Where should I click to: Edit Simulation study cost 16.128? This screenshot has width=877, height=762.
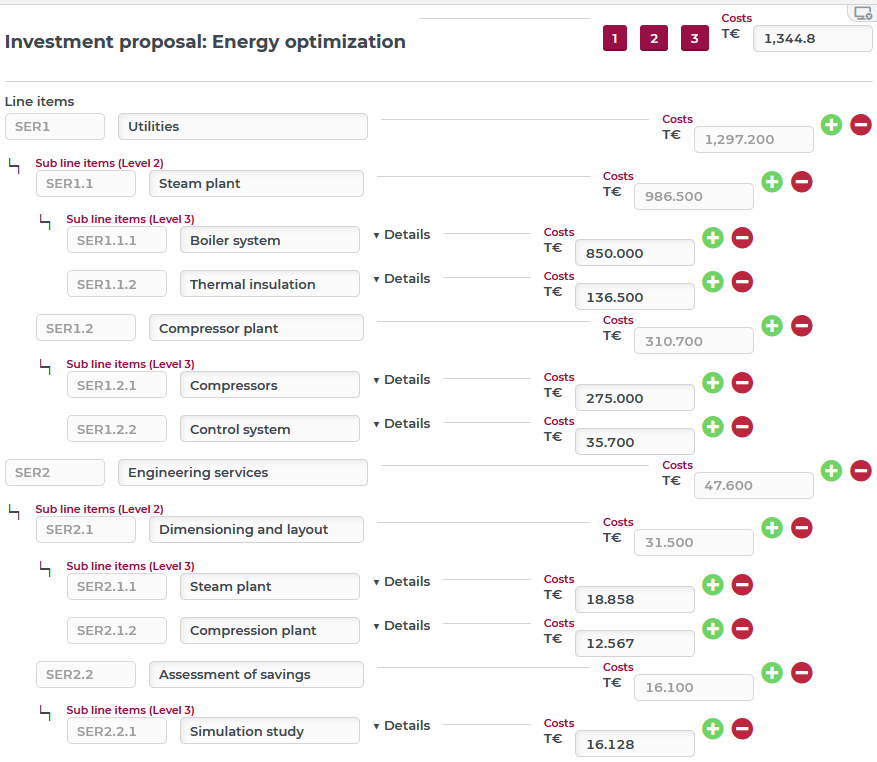click(635, 744)
